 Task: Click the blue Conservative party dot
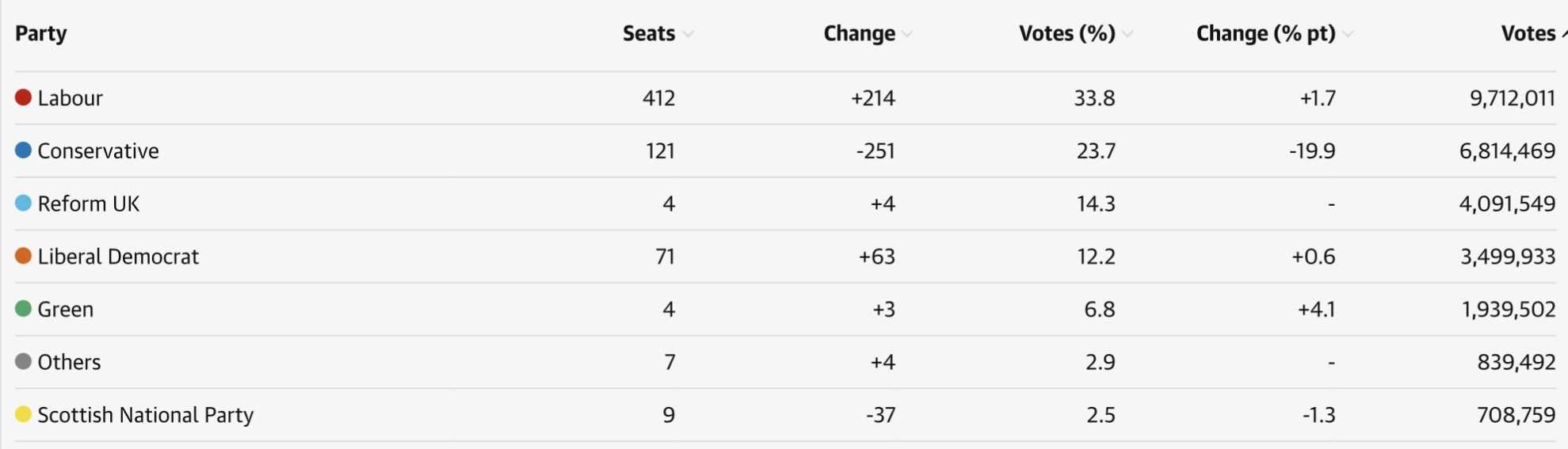[x=23, y=150]
